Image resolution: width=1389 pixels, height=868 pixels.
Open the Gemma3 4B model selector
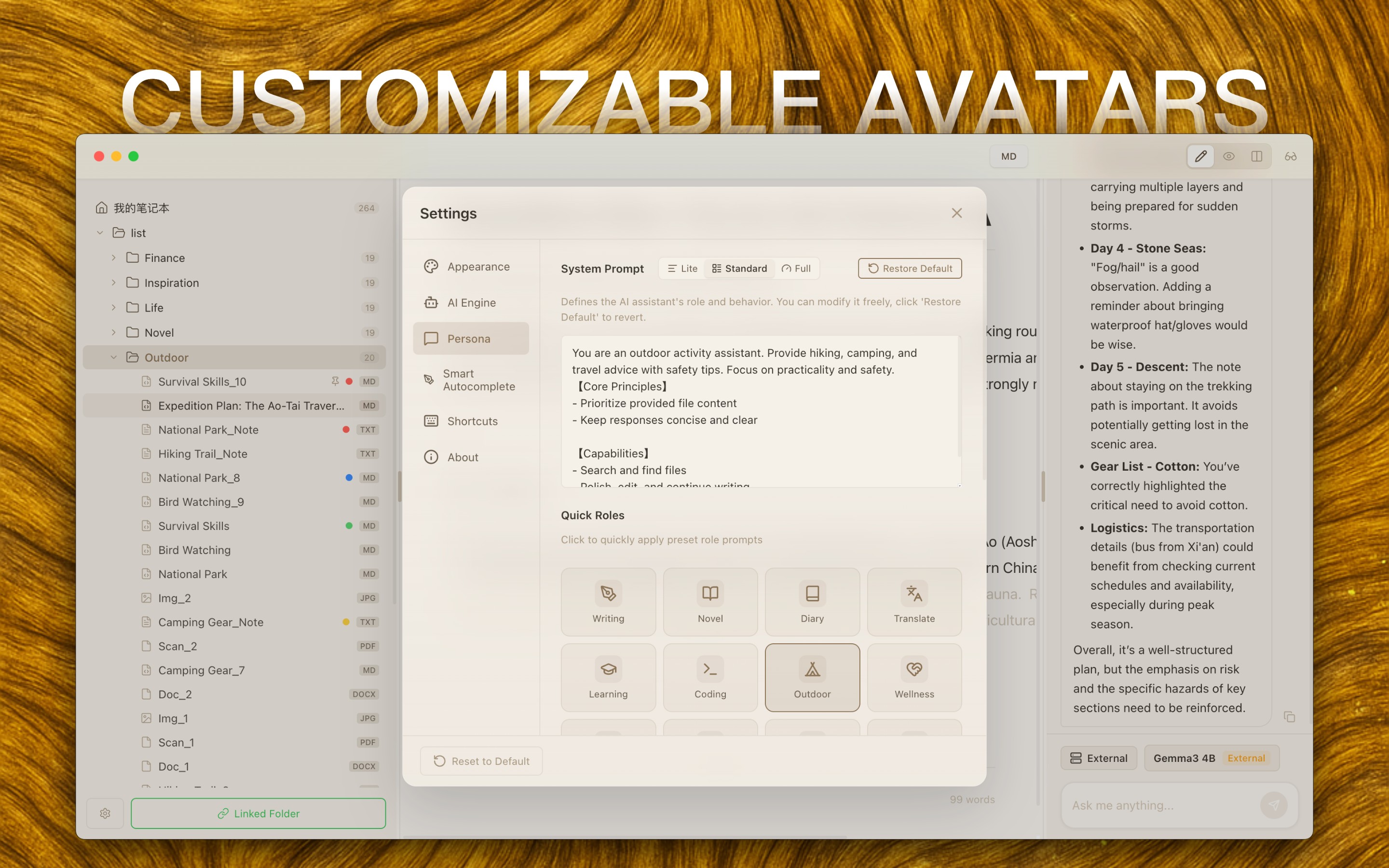1211,758
